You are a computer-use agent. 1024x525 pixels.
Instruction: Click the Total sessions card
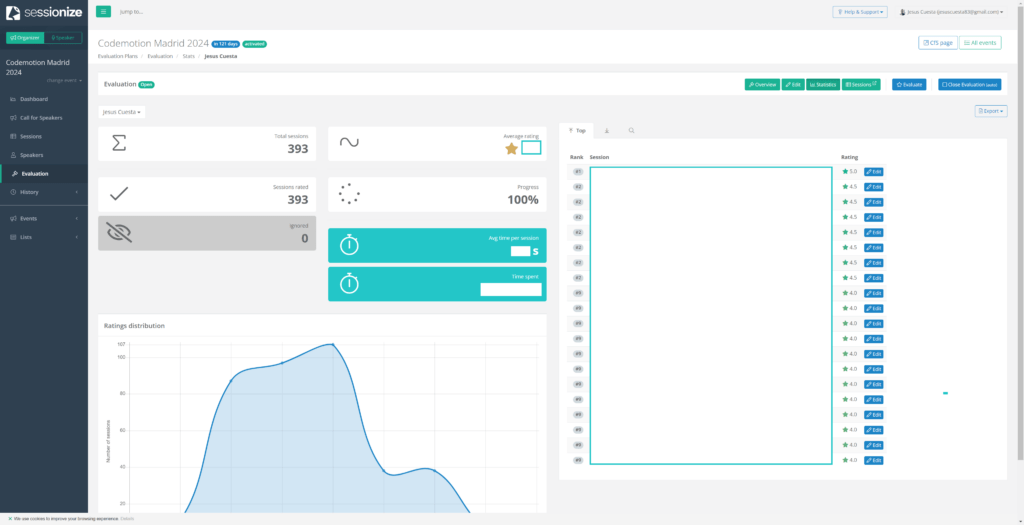(x=207, y=144)
